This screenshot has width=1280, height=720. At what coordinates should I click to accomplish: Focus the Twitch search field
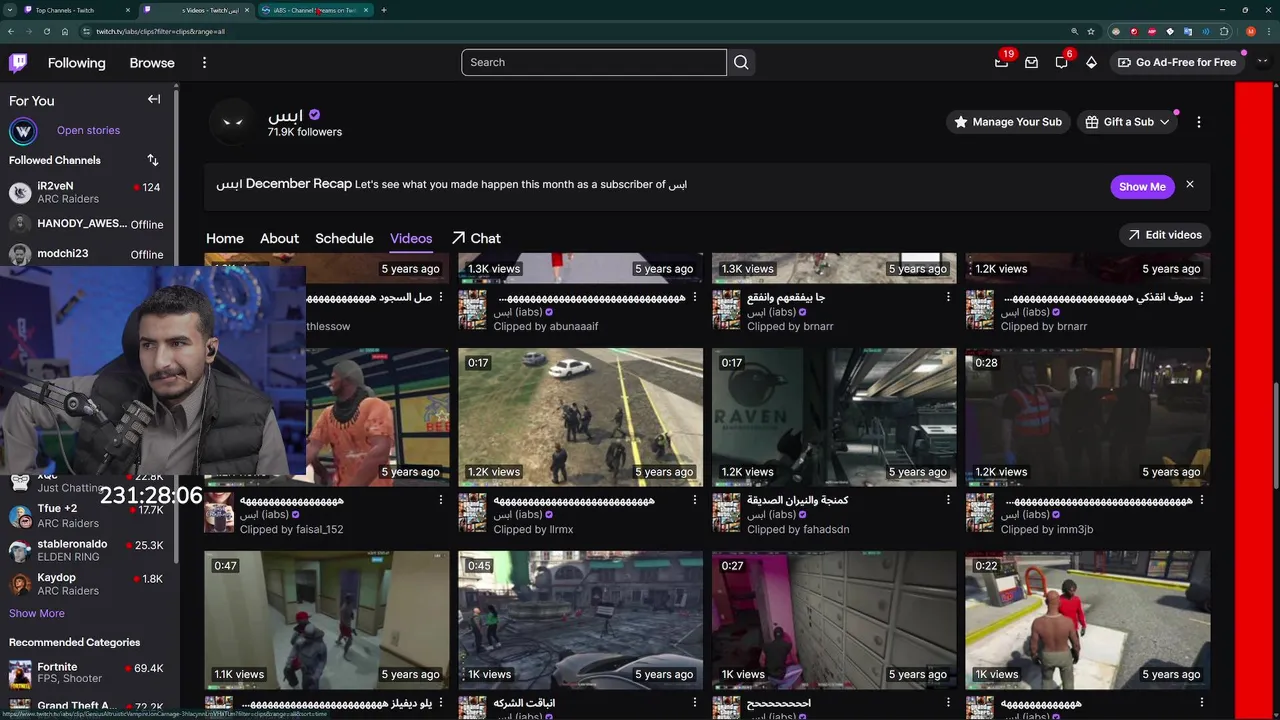594,62
